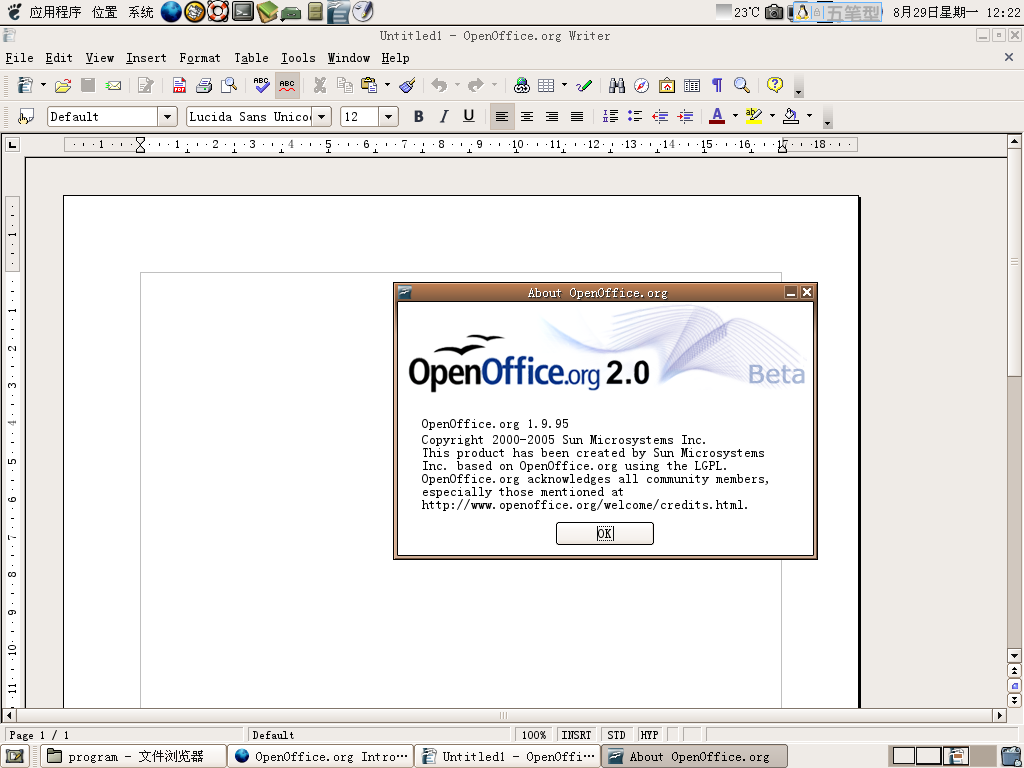Toggle Bullets on/off
The height and width of the screenshot is (768, 1024).
(635, 116)
